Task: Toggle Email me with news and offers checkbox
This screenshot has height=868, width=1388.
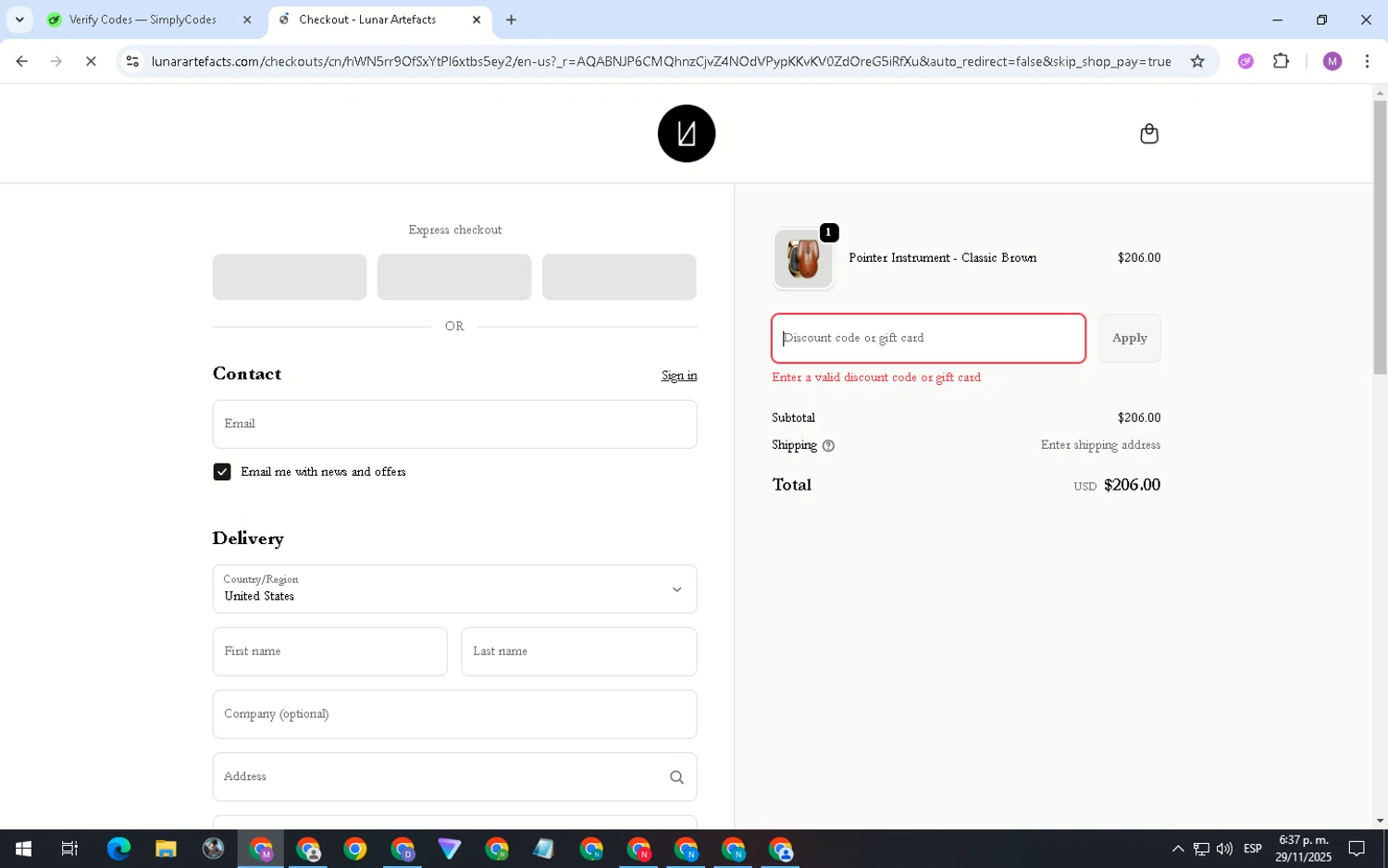Action: point(222,472)
